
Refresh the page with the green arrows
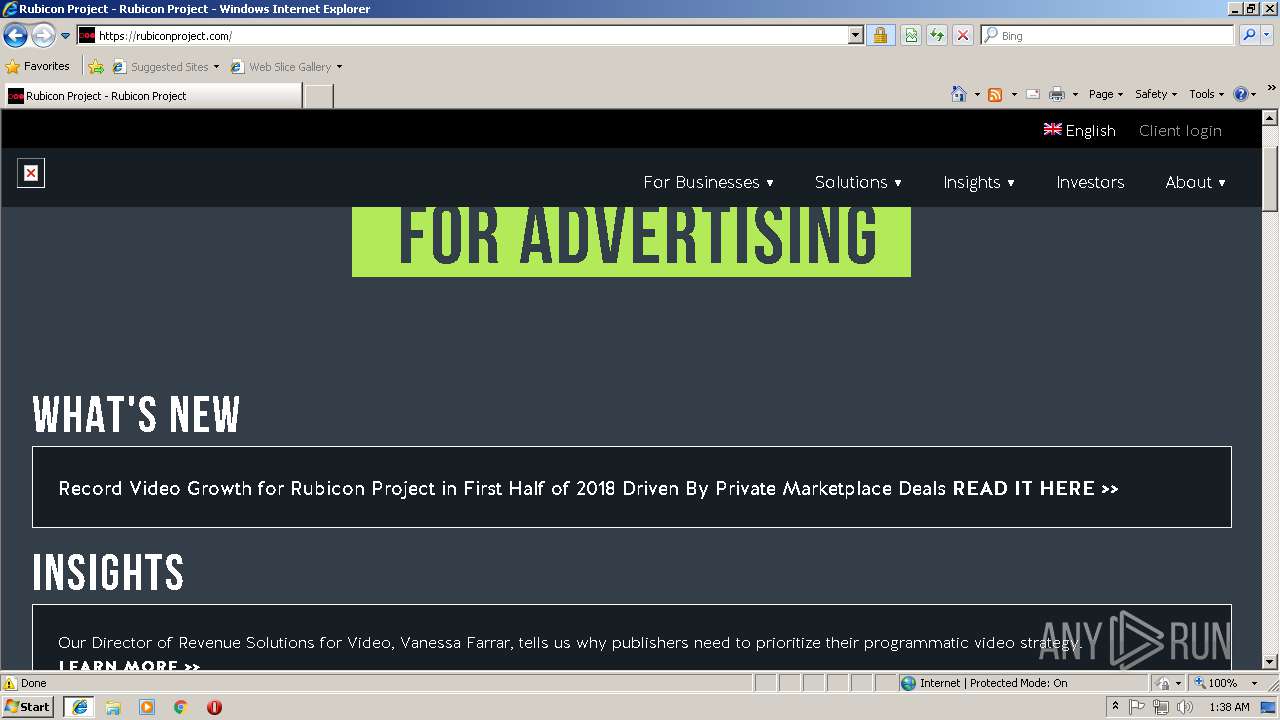click(x=937, y=35)
